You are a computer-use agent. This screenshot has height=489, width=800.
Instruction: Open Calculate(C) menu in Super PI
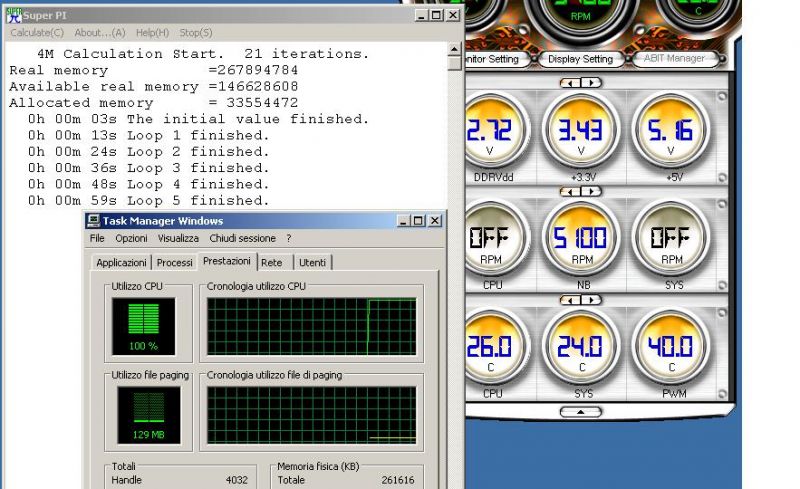tap(37, 33)
